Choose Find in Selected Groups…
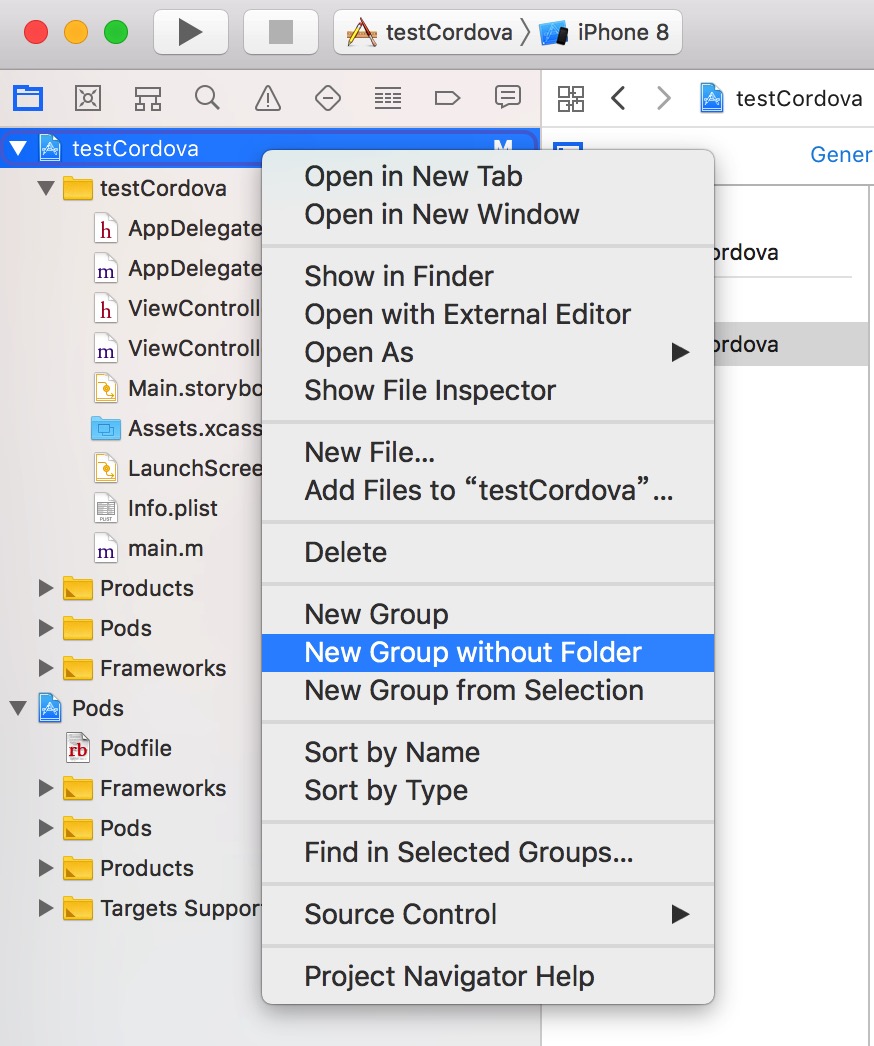This screenshot has width=874, height=1046. 488,853
